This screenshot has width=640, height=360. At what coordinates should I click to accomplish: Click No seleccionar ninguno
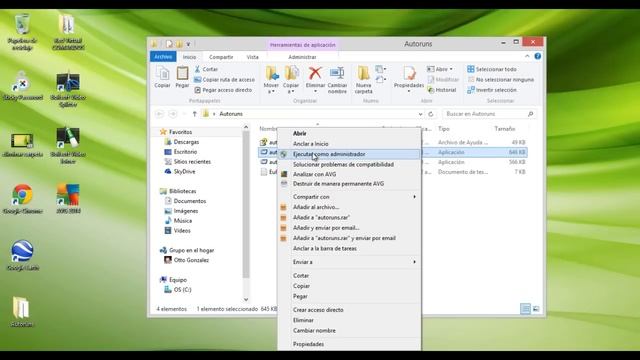click(500, 80)
